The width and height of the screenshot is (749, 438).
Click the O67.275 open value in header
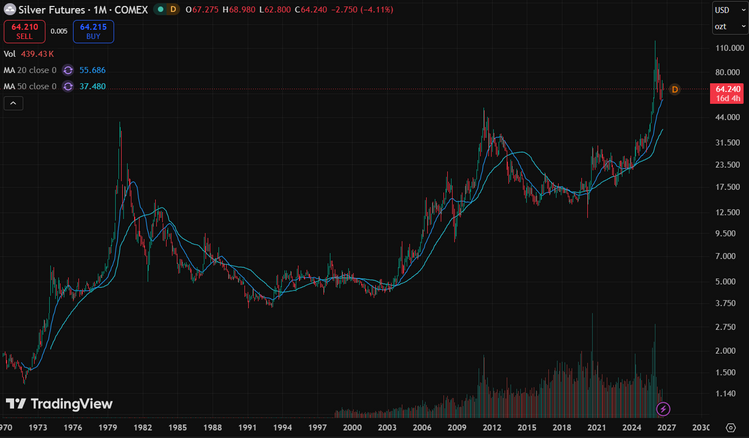click(202, 10)
